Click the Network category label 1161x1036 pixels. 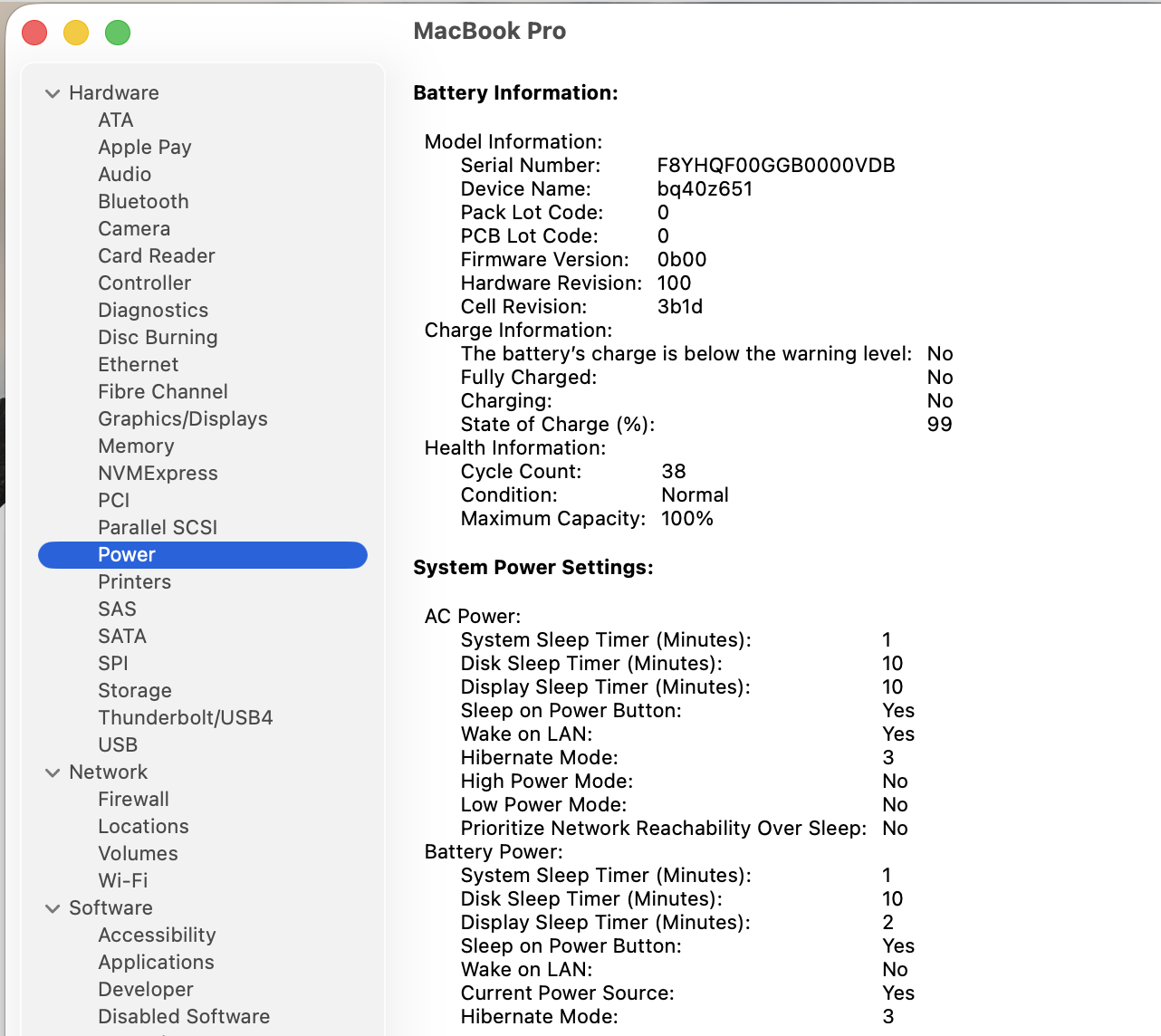click(x=109, y=772)
